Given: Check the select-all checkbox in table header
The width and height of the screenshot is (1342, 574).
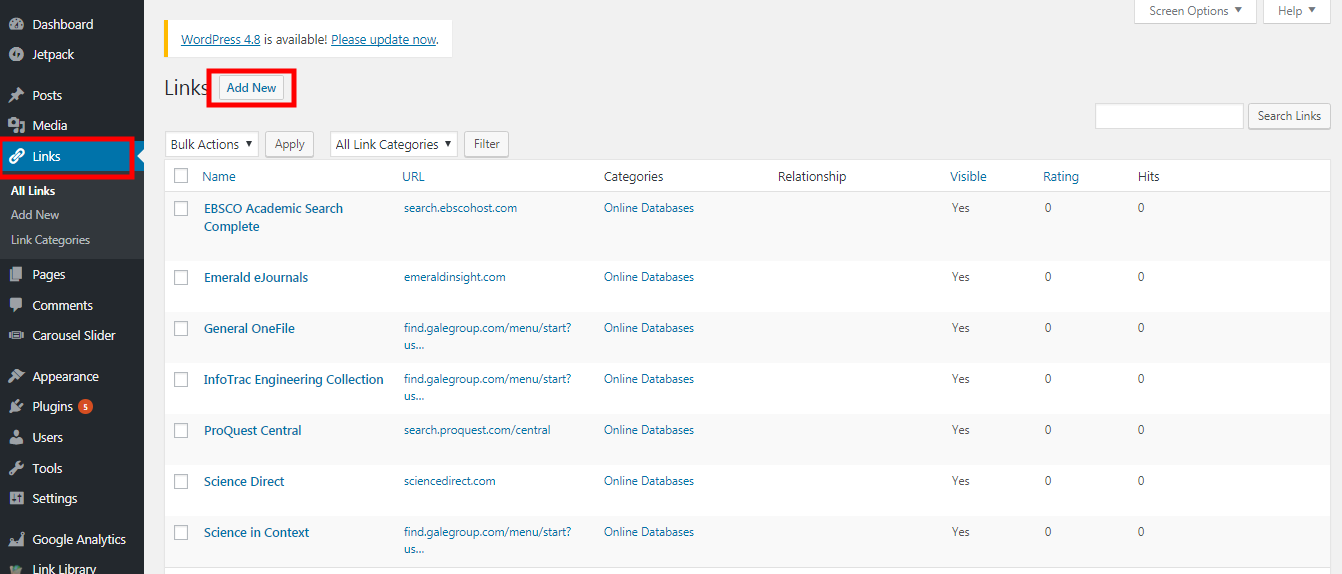Looking at the screenshot, I should 181,176.
